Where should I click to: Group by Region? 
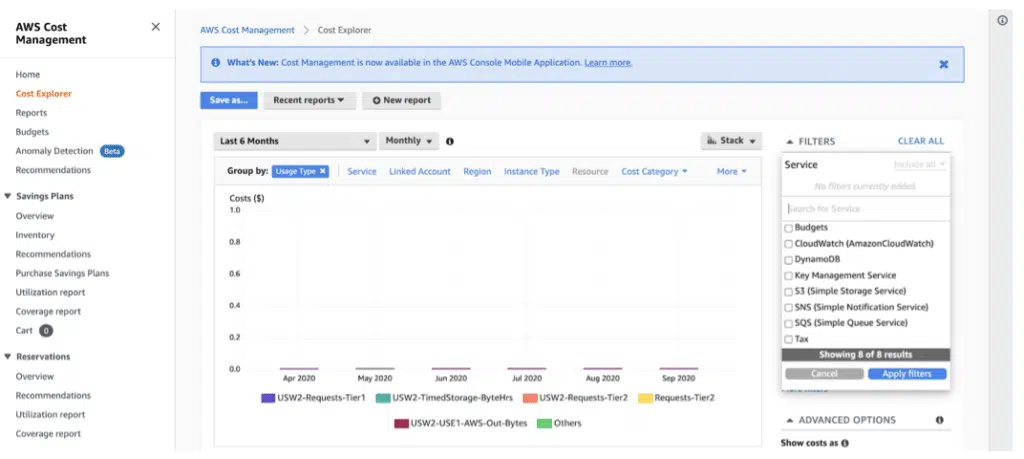pos(477,171)
